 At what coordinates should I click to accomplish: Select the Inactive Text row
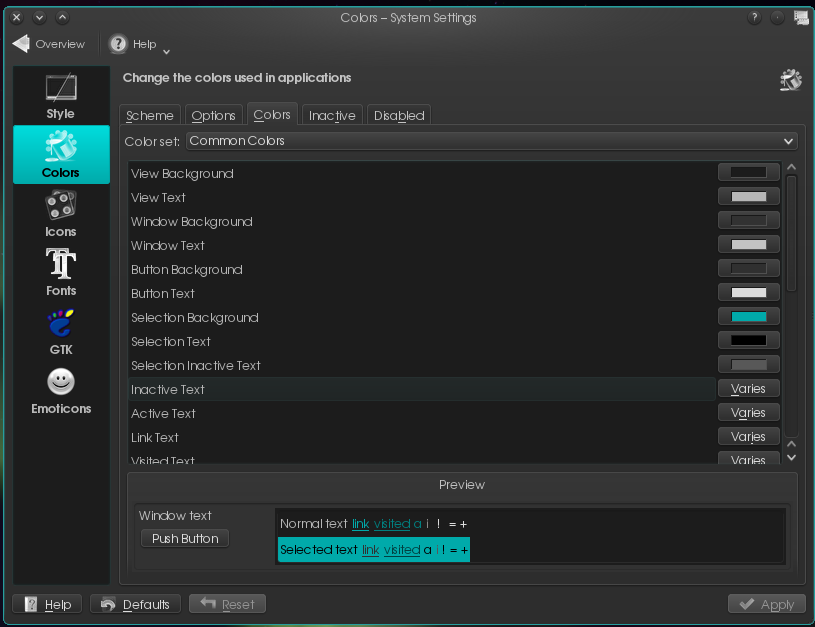422,389
